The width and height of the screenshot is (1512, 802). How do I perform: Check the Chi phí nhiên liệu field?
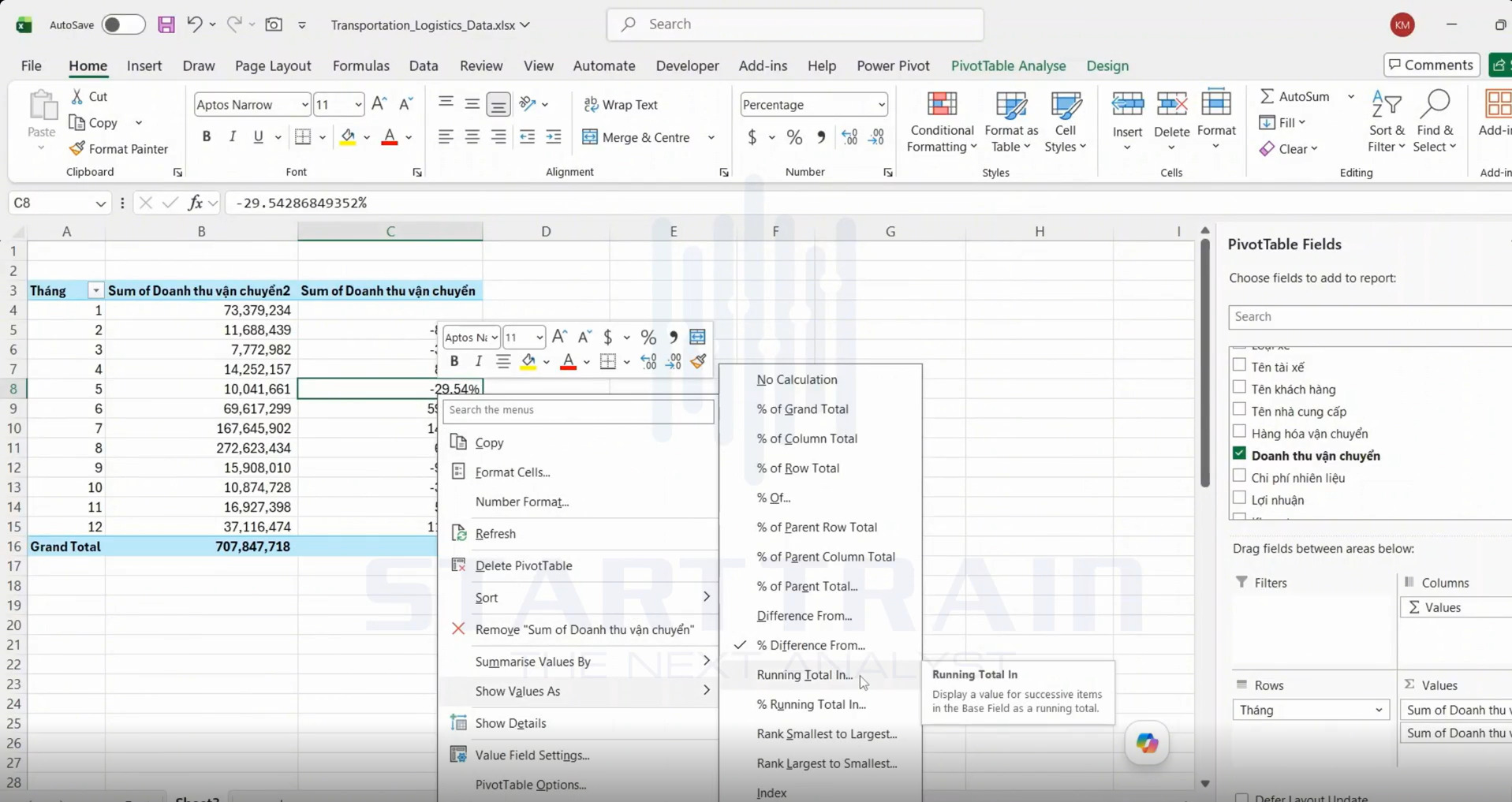point(1239,476)
